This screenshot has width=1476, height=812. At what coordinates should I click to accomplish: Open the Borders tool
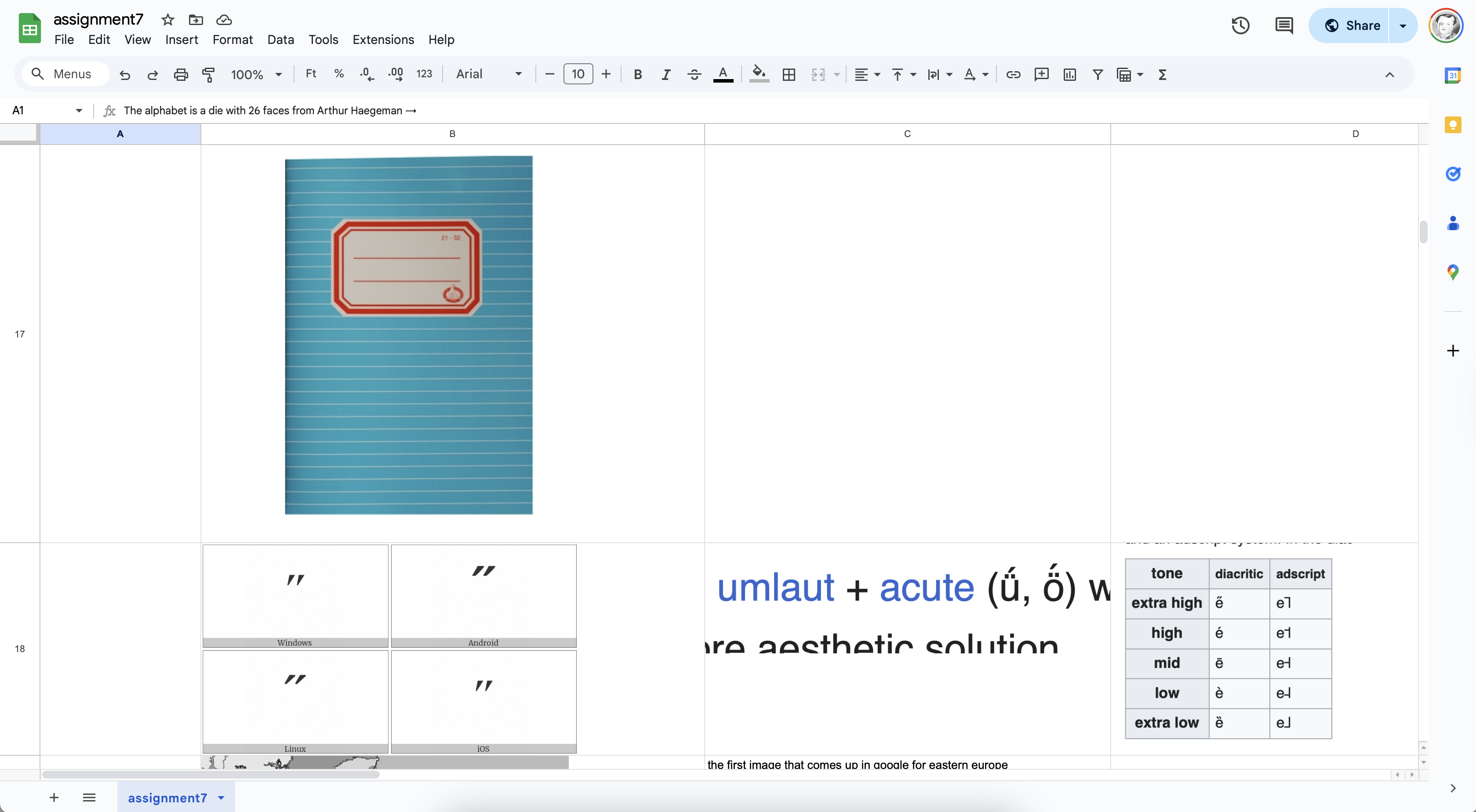(789, 74)
